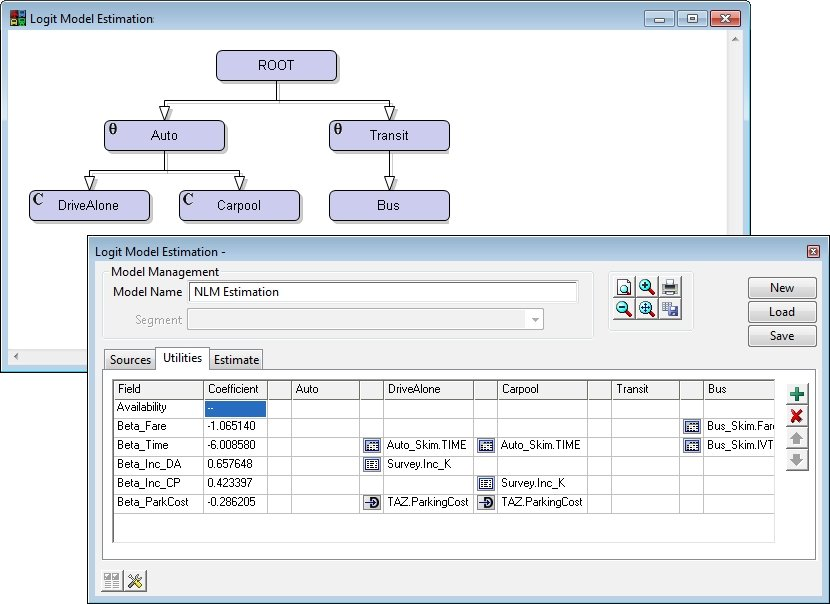Click the link icon beside DriveAlone TAZ.ParkingCost
This screenshot has height=604, width=830.
(371, 502)
